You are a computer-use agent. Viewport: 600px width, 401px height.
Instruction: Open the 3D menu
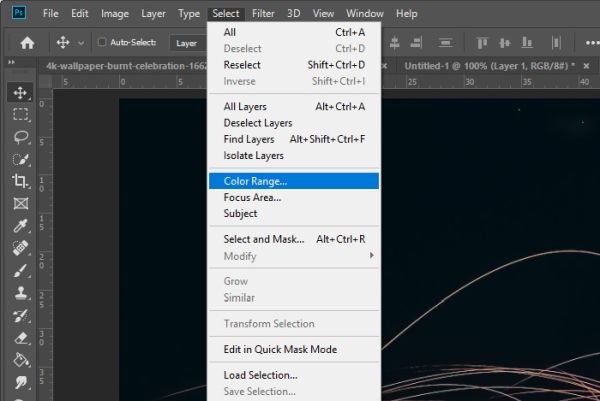coord(293,14)
